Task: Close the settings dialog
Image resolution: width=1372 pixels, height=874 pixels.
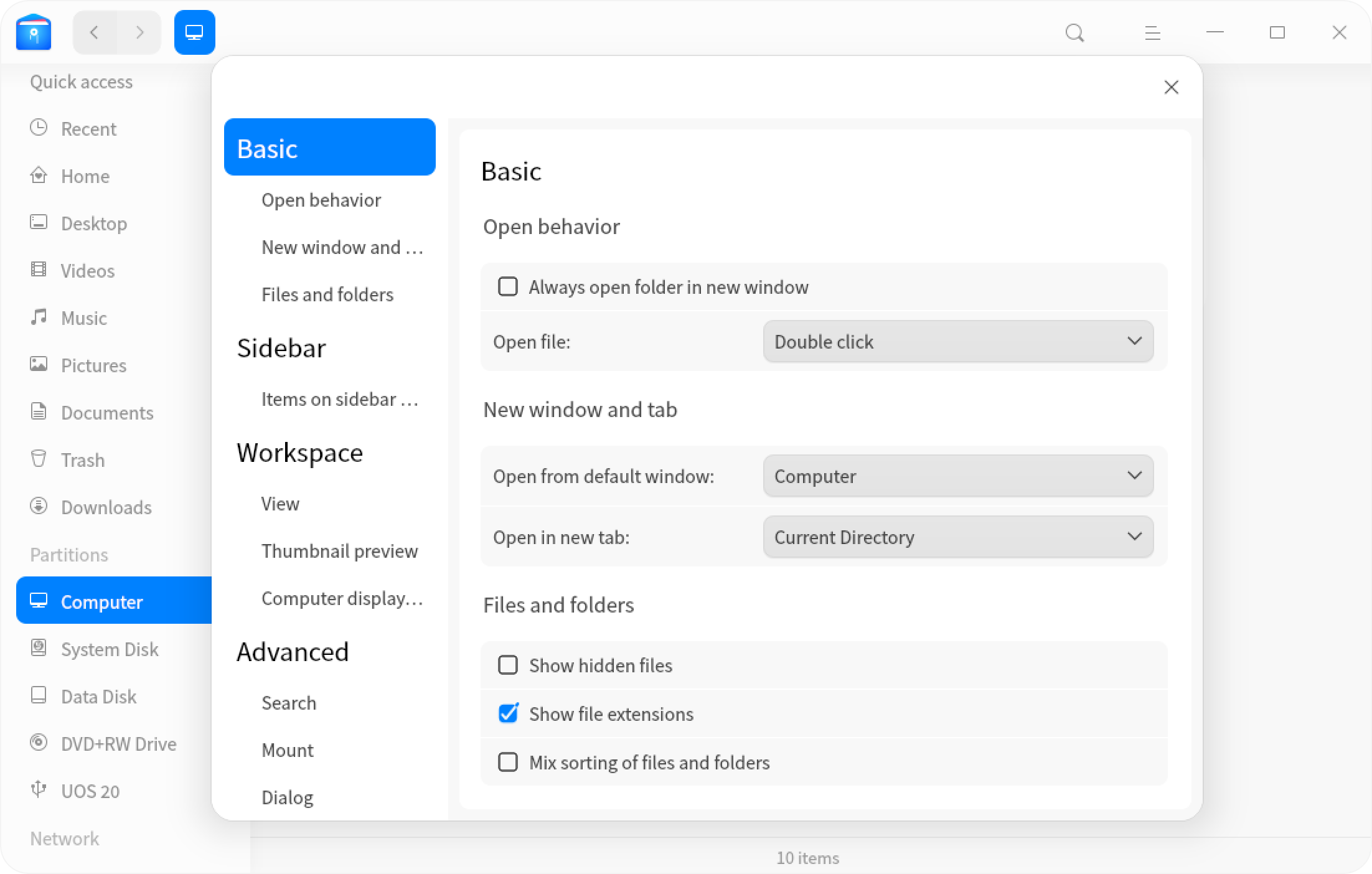Action: [x=1171, y=87]
